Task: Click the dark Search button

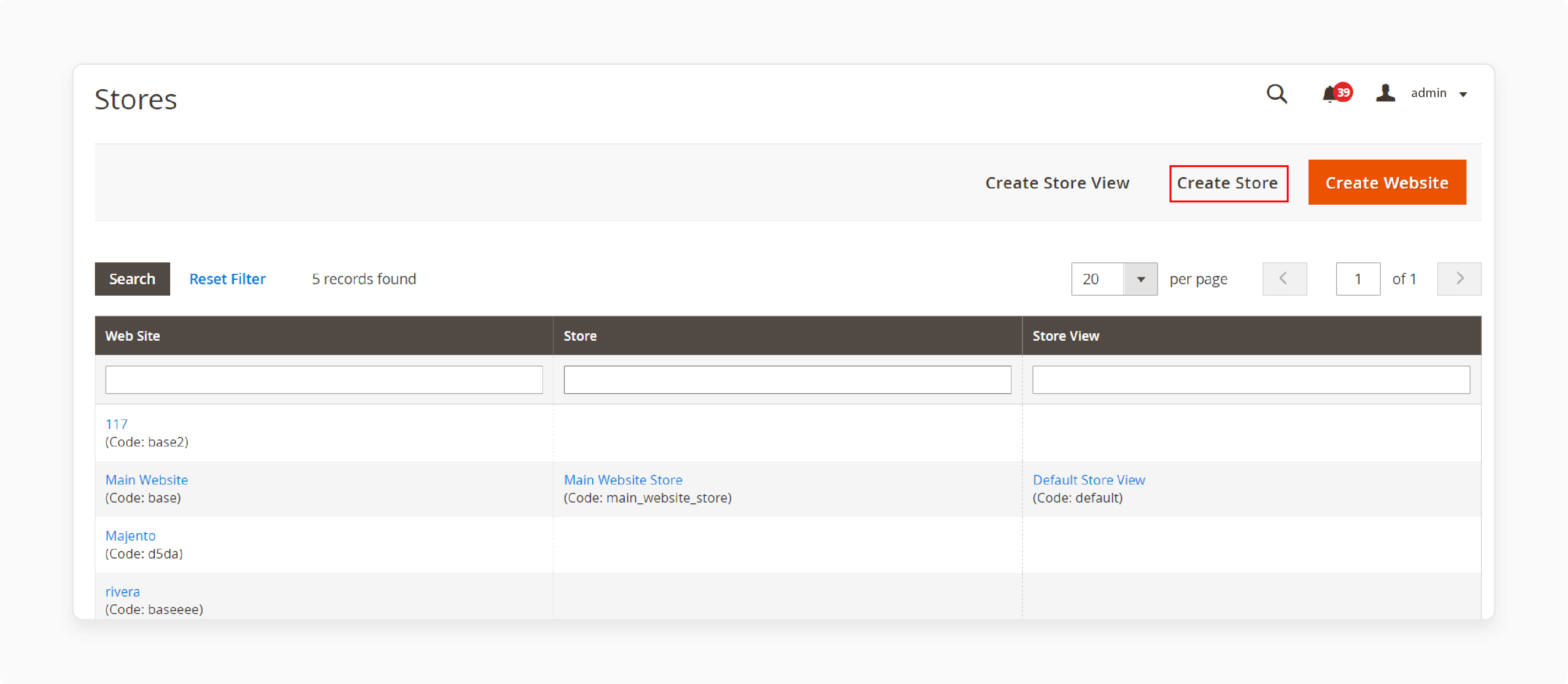Action: (x=132, y=279)
